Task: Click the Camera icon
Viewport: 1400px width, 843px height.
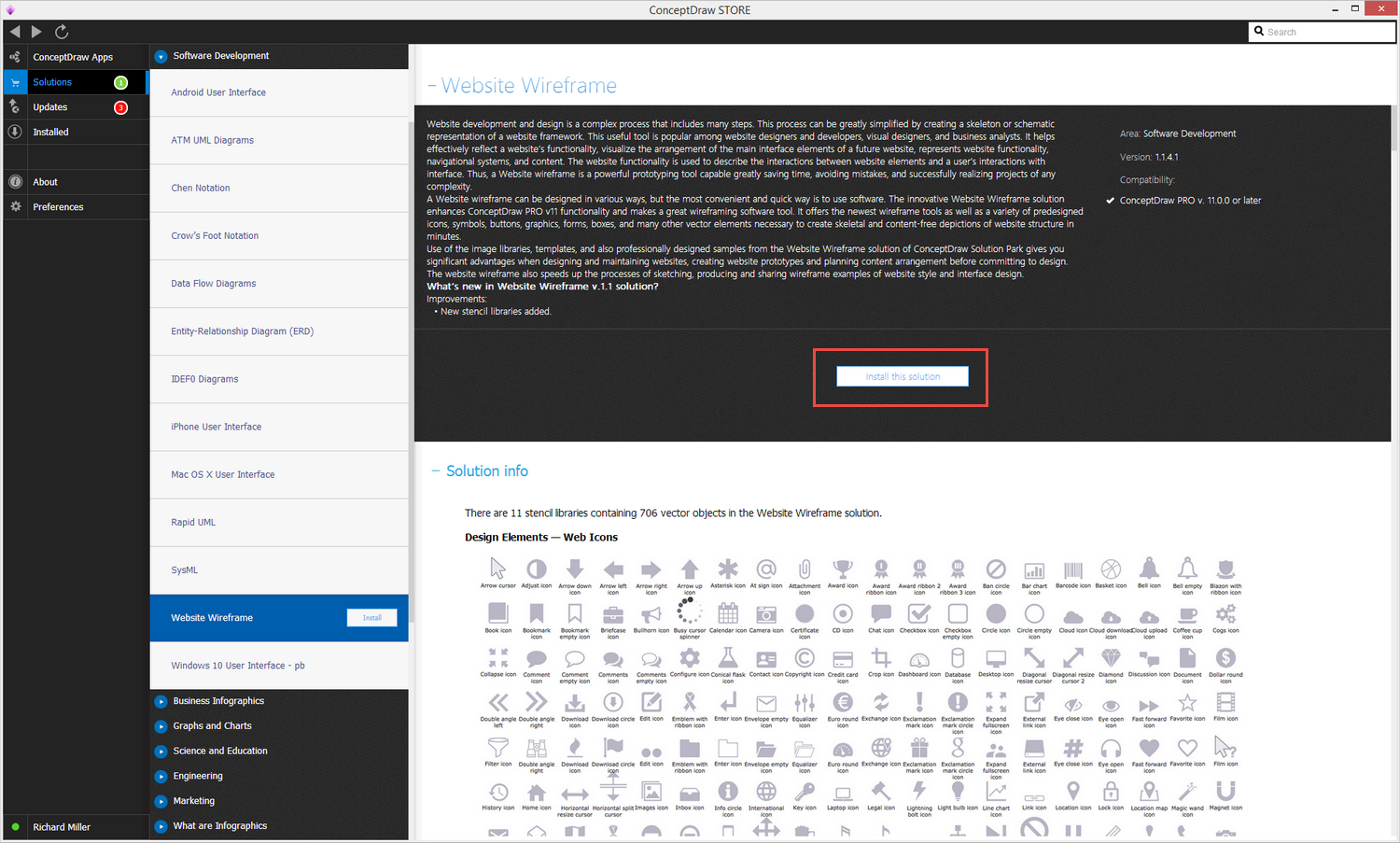Action: (766, 614)
